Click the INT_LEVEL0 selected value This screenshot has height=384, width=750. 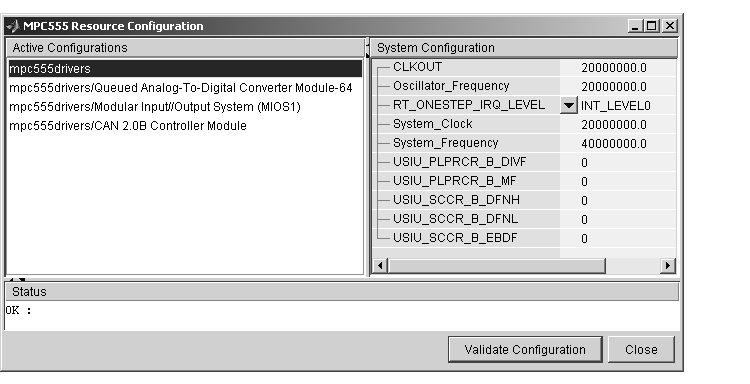point(616,106)
